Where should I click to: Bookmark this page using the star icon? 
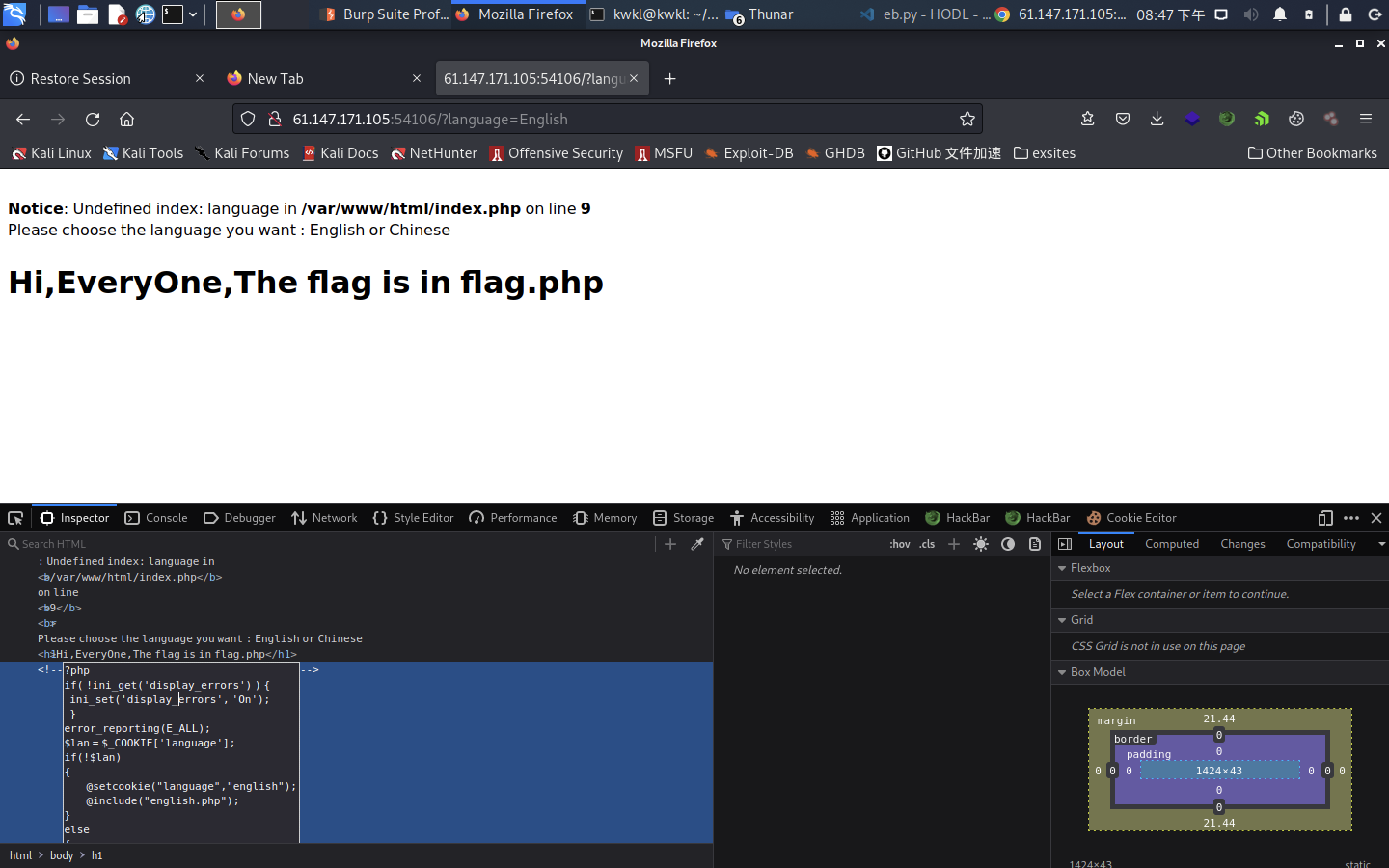(967, 119)
